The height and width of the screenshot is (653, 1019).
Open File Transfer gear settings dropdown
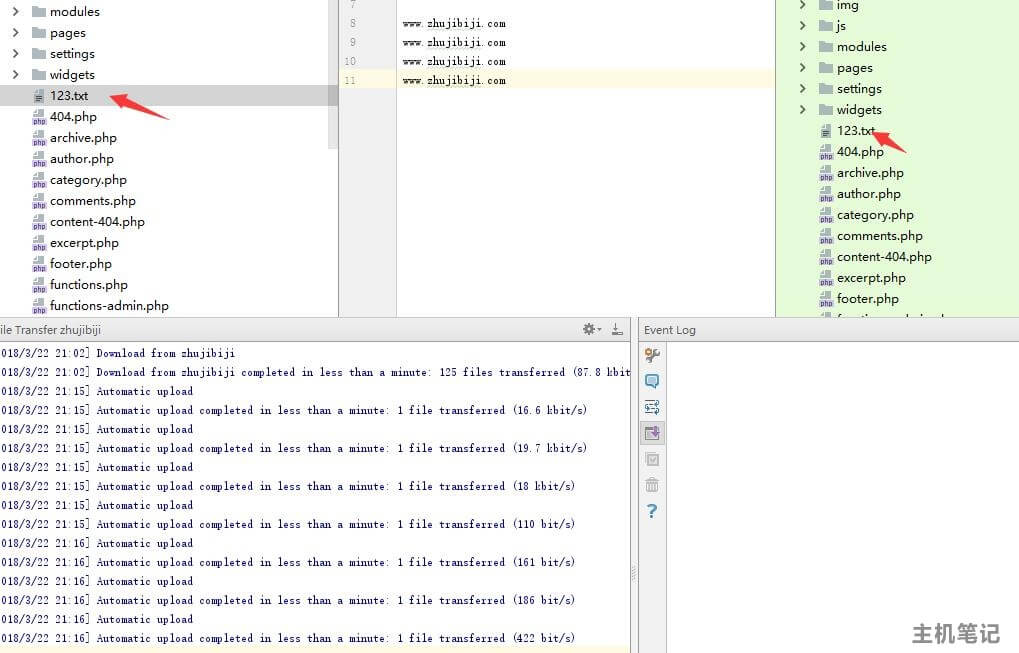pyautogui.click(x=591, y=329)
